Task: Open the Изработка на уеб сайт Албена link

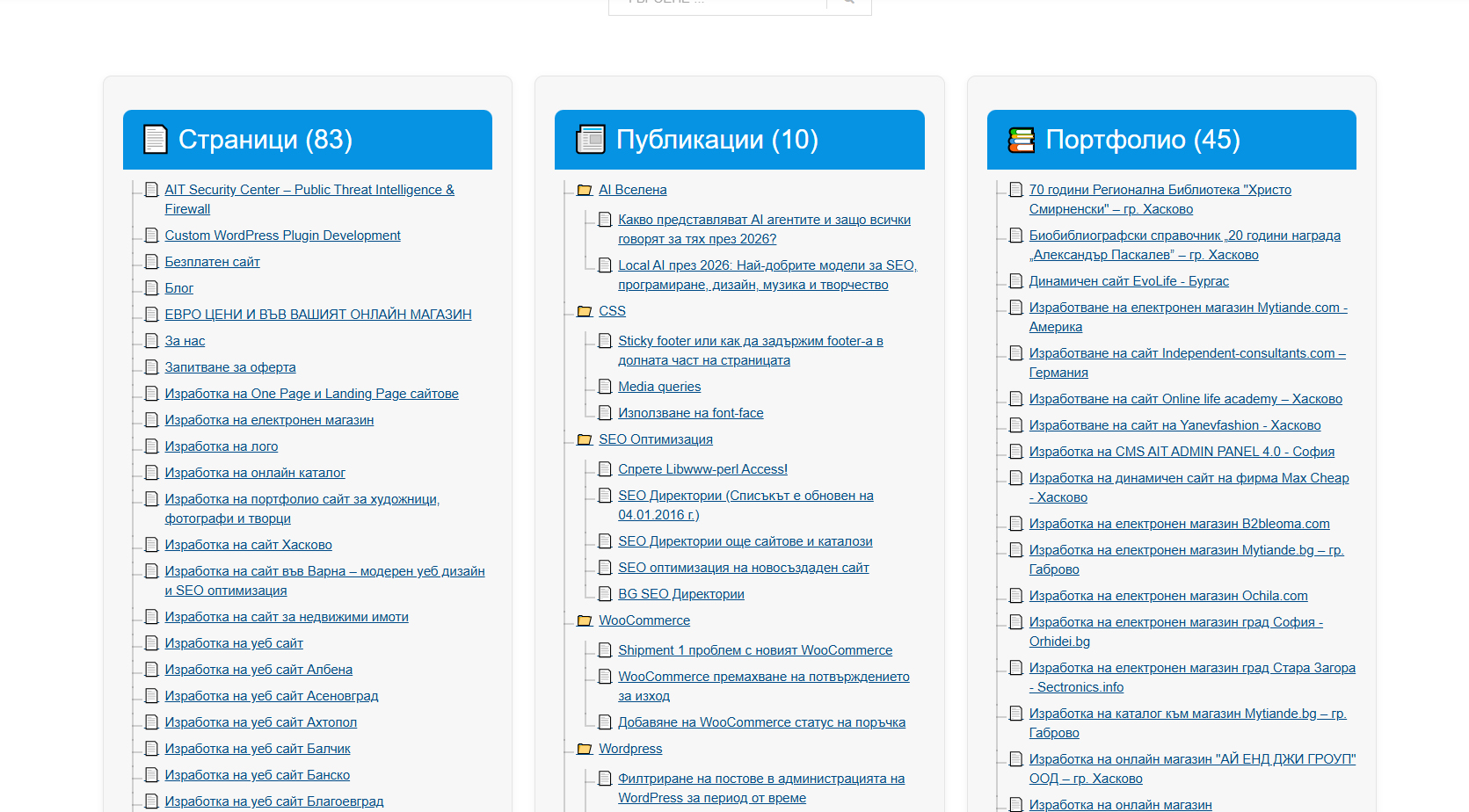Action: click(x=258, y=670)
